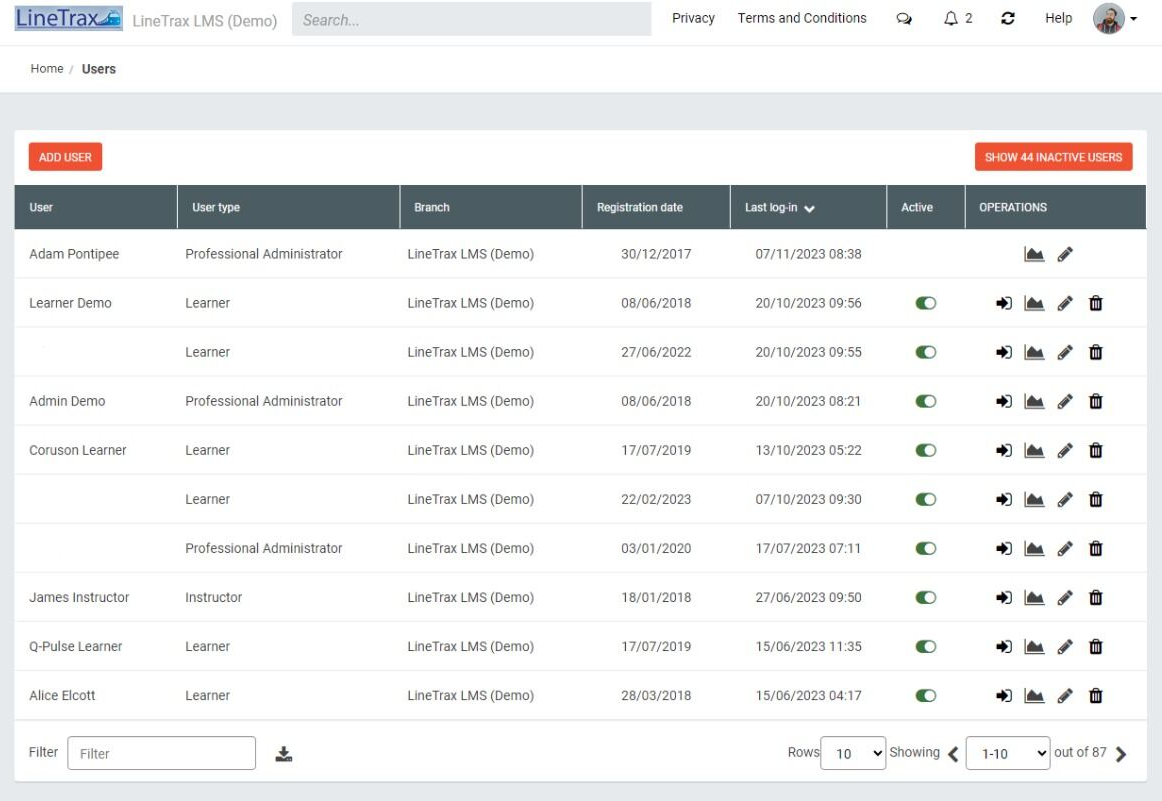This screenshot has height=801, width=1162.
Task: Toggle Active for user registered 03/01/2020
Action: pyautogui.click(x=926, y=548)
